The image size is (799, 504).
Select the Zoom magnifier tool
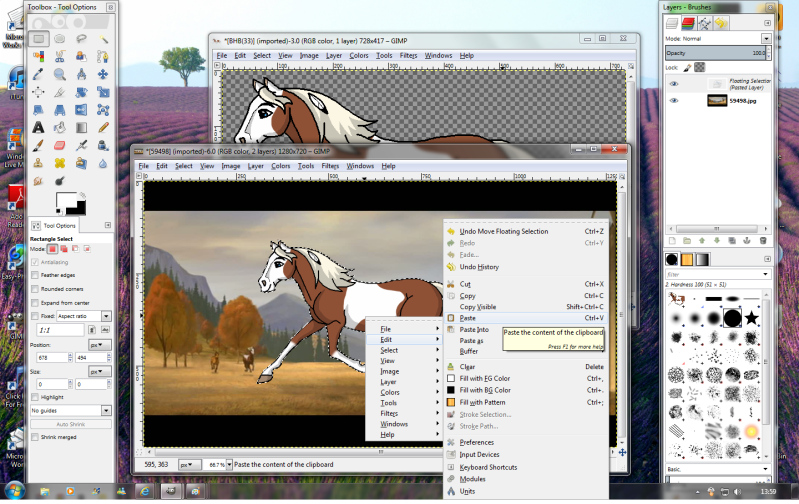pyautogui.click(x=60, y=74)
